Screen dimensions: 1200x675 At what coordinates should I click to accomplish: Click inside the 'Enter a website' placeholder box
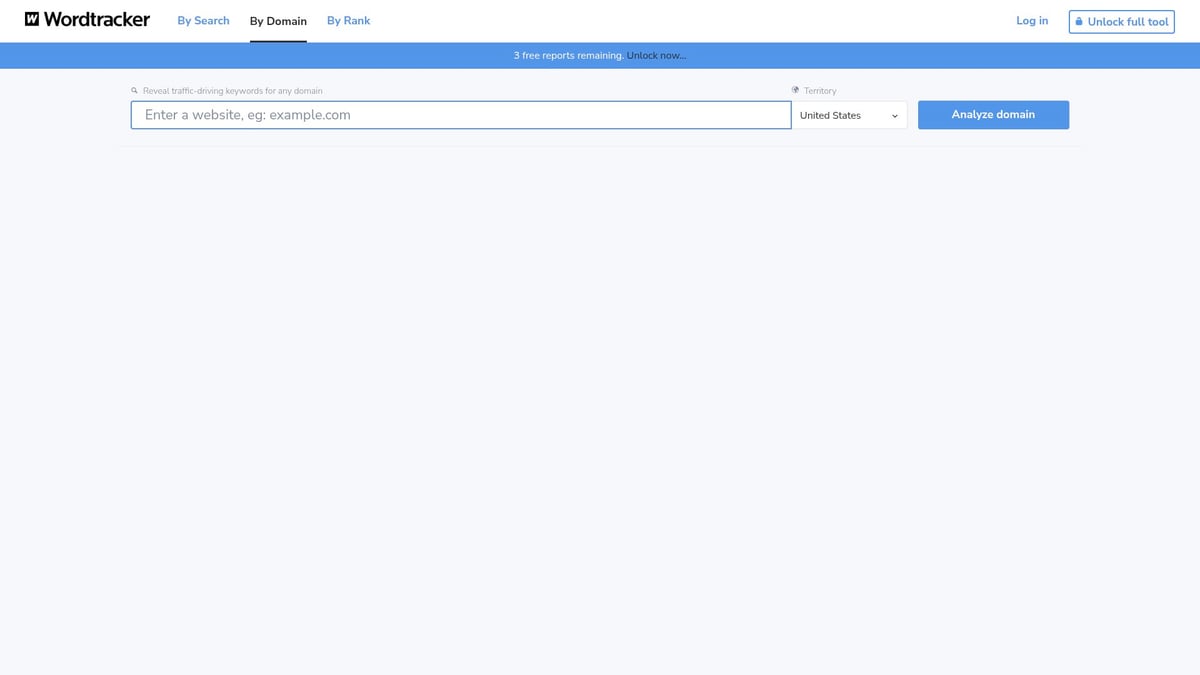(x=460, y=114)
